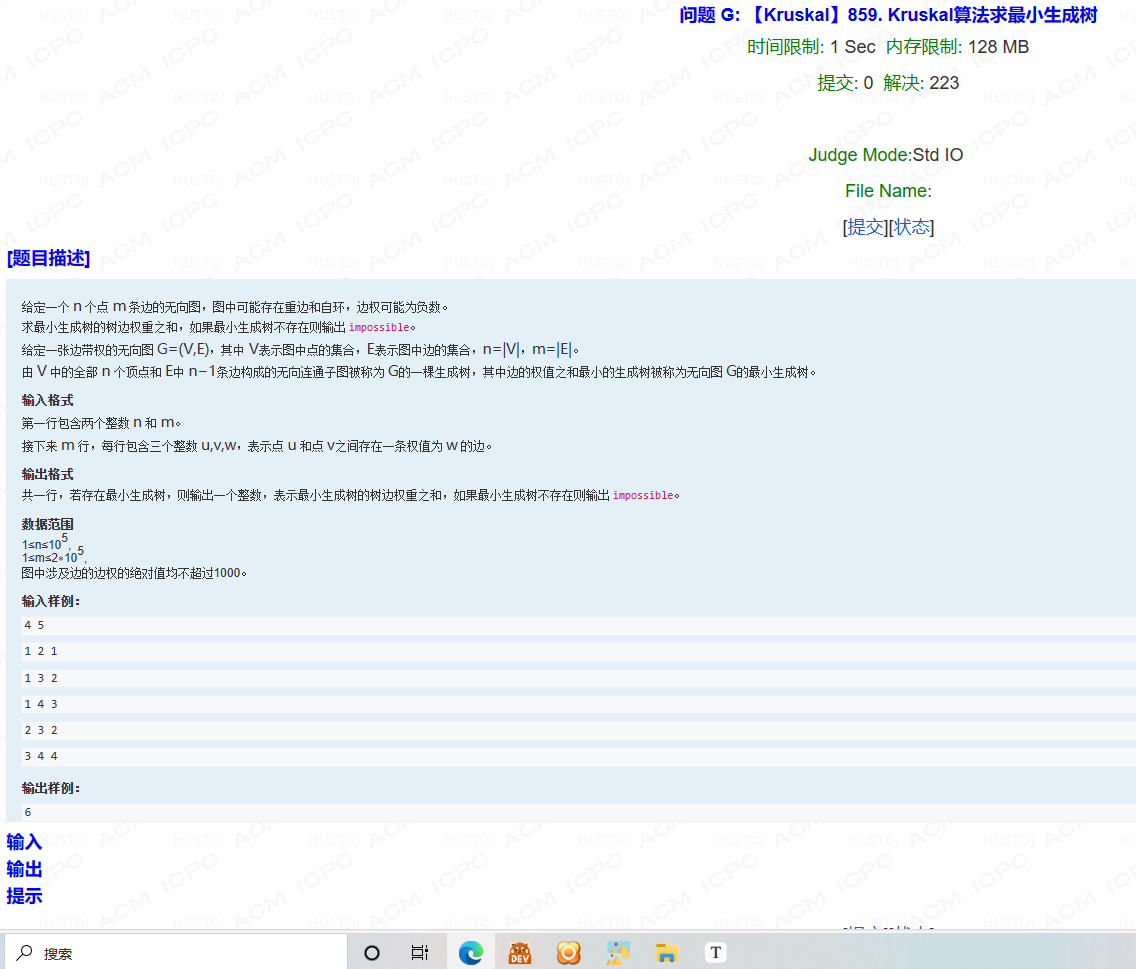Click the 输入 heading below the samples
Image resolution: width=1136 pixels, height=969 pixels.
[24, 841]
